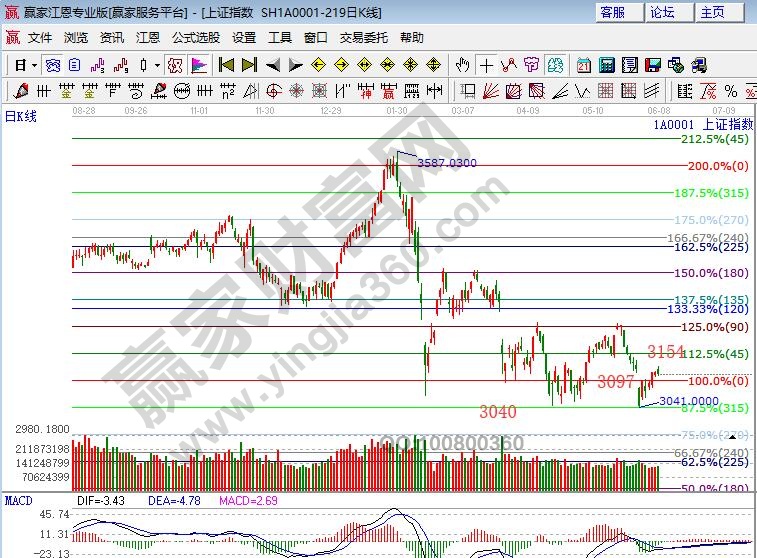Toggle the red pattern chart button

(x=174, y=65)
